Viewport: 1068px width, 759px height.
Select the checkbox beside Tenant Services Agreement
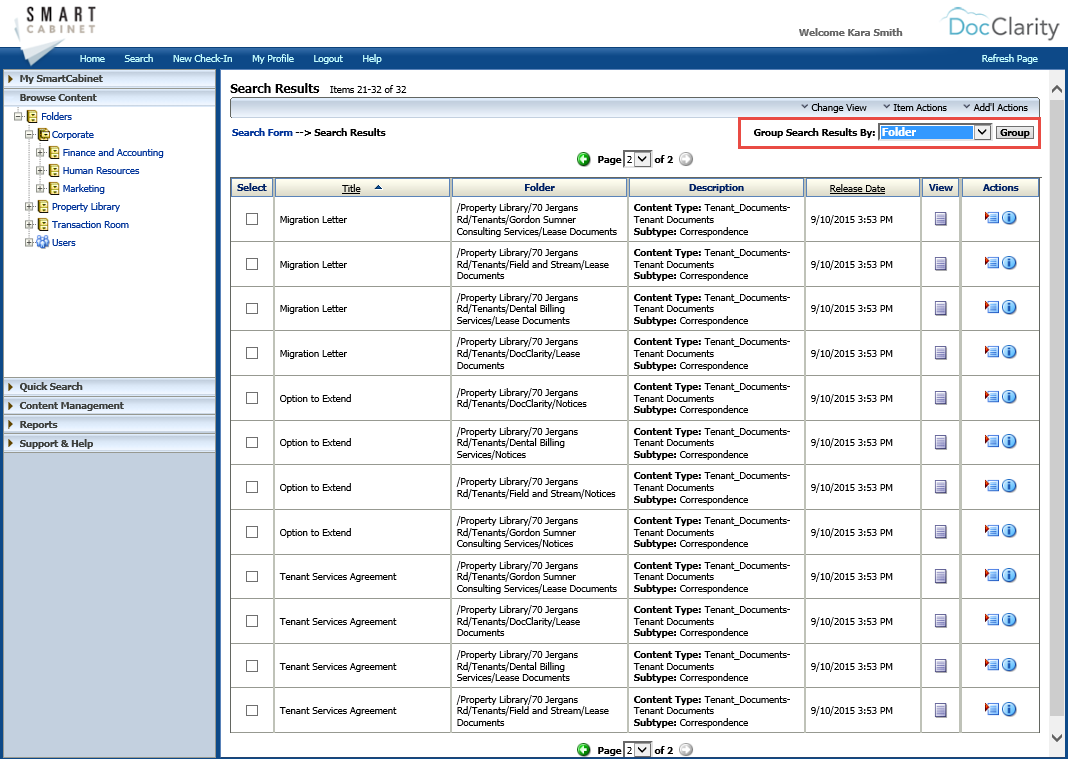click(251, 575)
